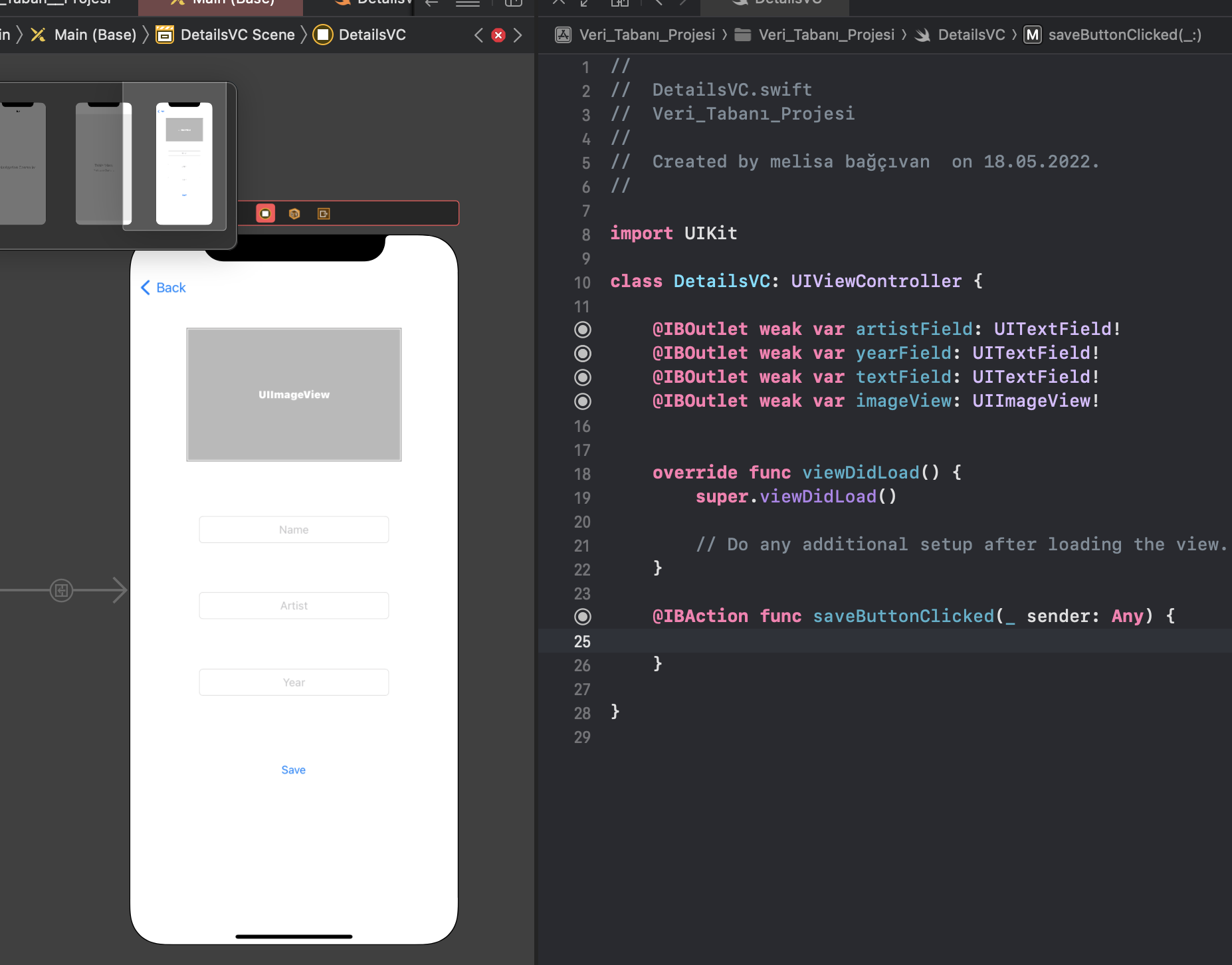Click the folder icon before Veri_Tabanı_Projesi
This screenshot has width=1232, height=965.
(x=742, y=35)
